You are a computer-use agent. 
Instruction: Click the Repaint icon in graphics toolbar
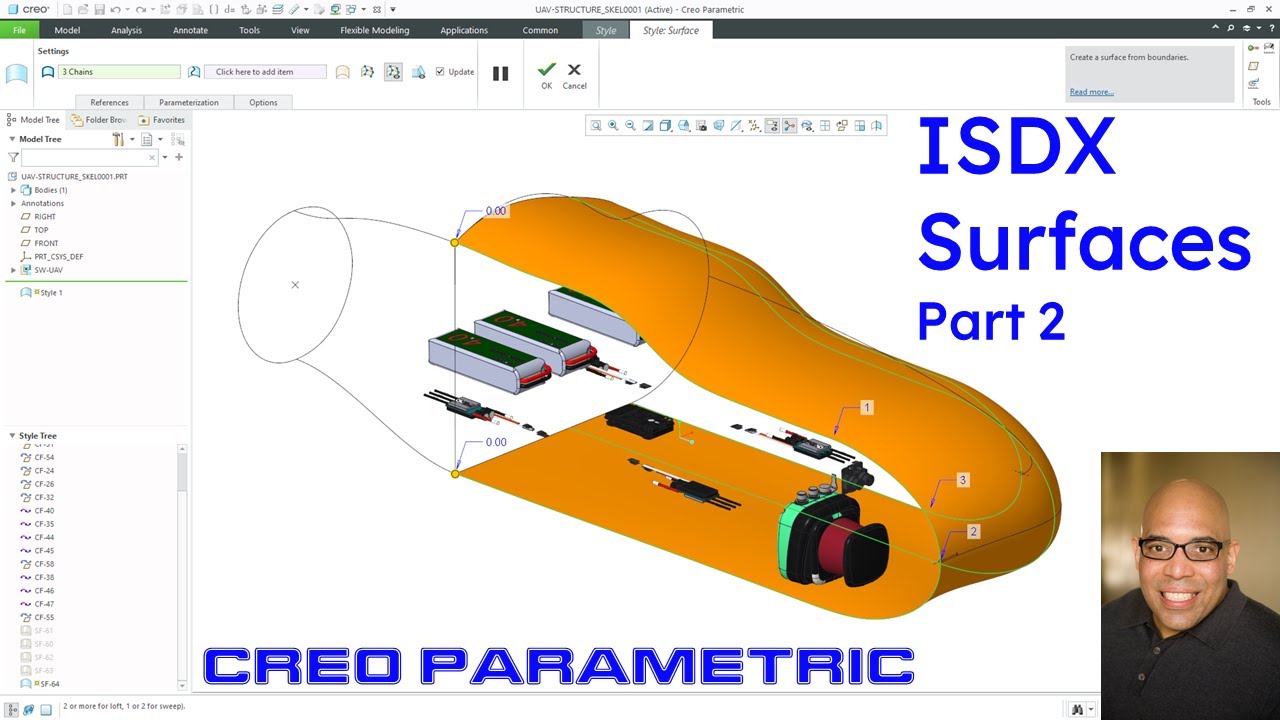click(648, 126)
